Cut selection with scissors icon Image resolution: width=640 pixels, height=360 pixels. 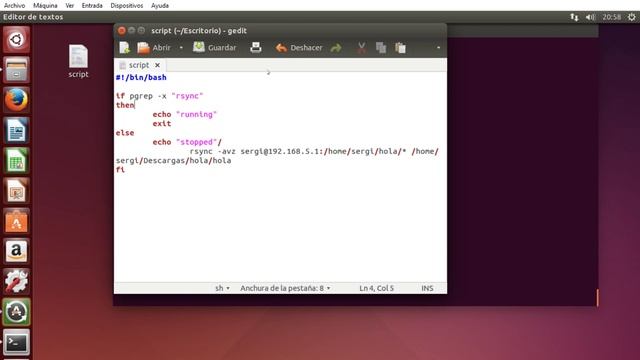(362, 48)
